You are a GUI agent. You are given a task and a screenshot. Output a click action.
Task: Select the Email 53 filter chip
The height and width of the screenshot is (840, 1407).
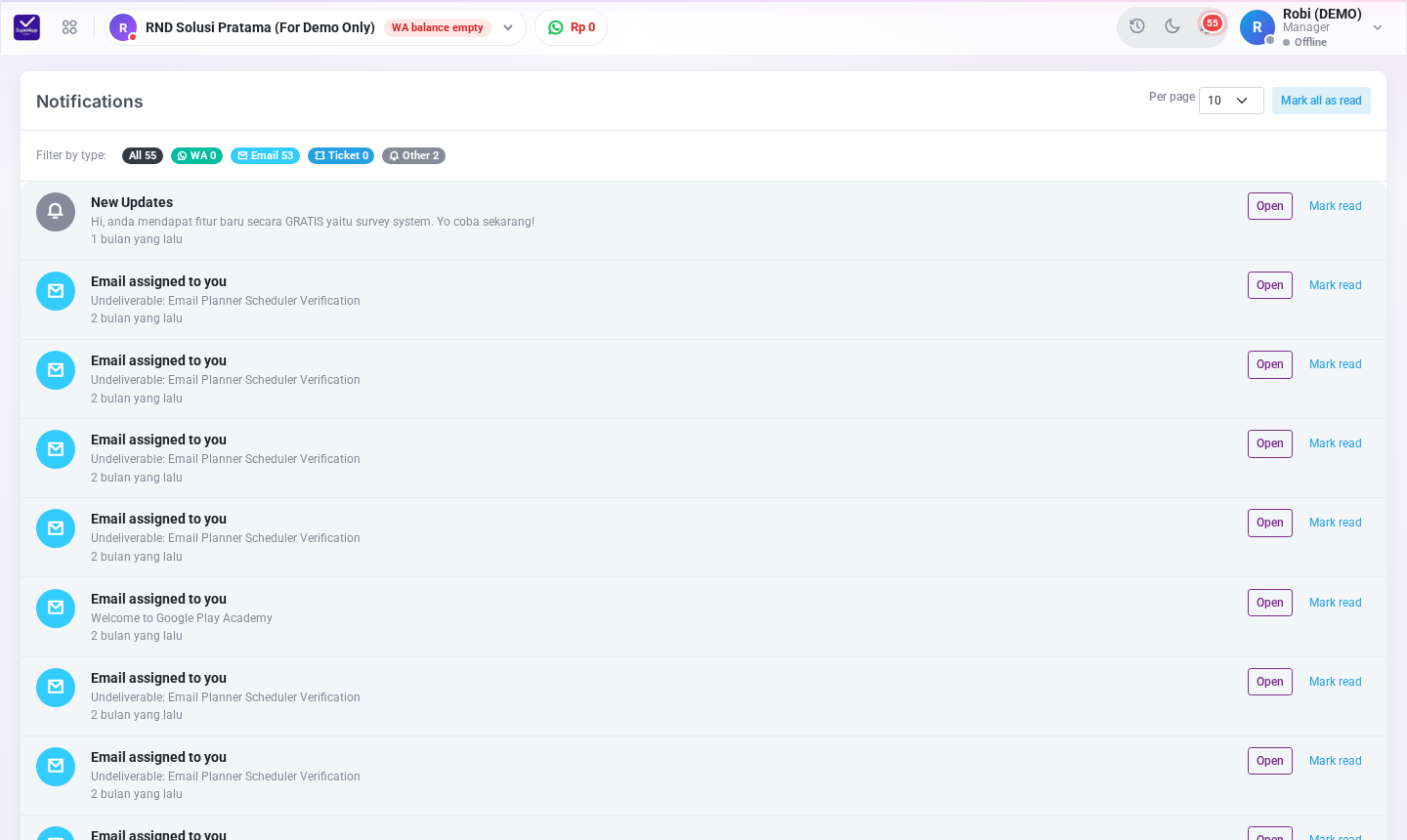(265, 155)
